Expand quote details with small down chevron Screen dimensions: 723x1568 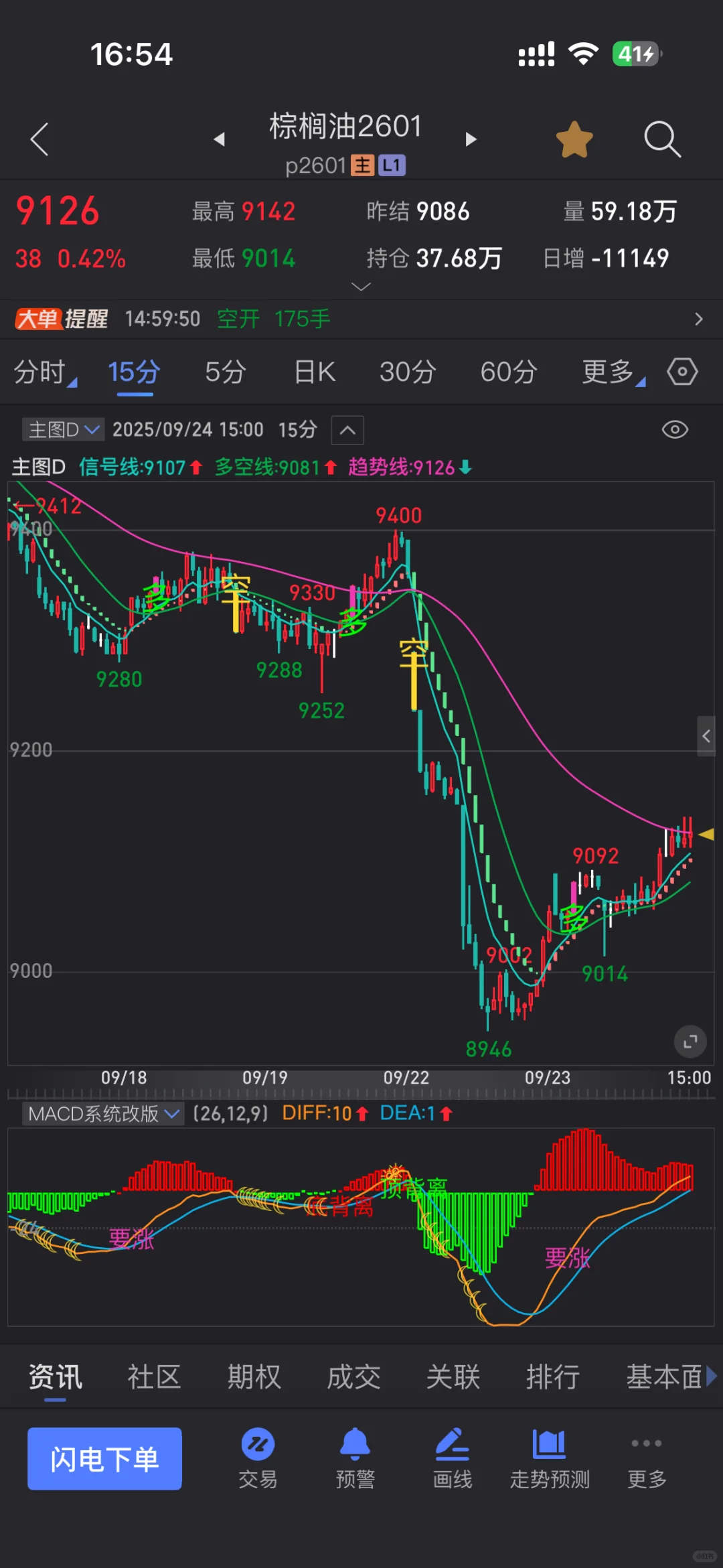(361, 287)
